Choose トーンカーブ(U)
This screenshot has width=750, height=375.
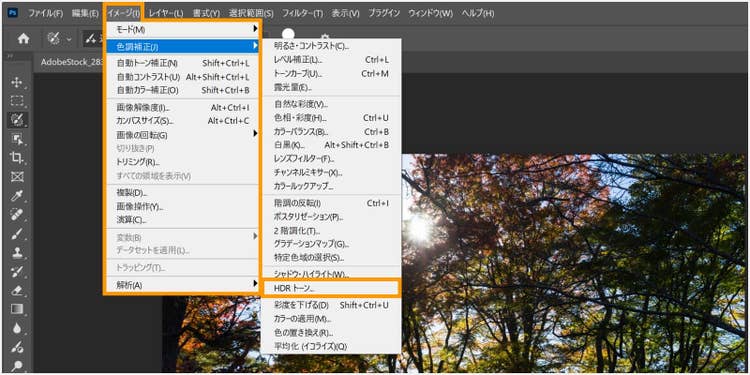[x=331, y=74]
